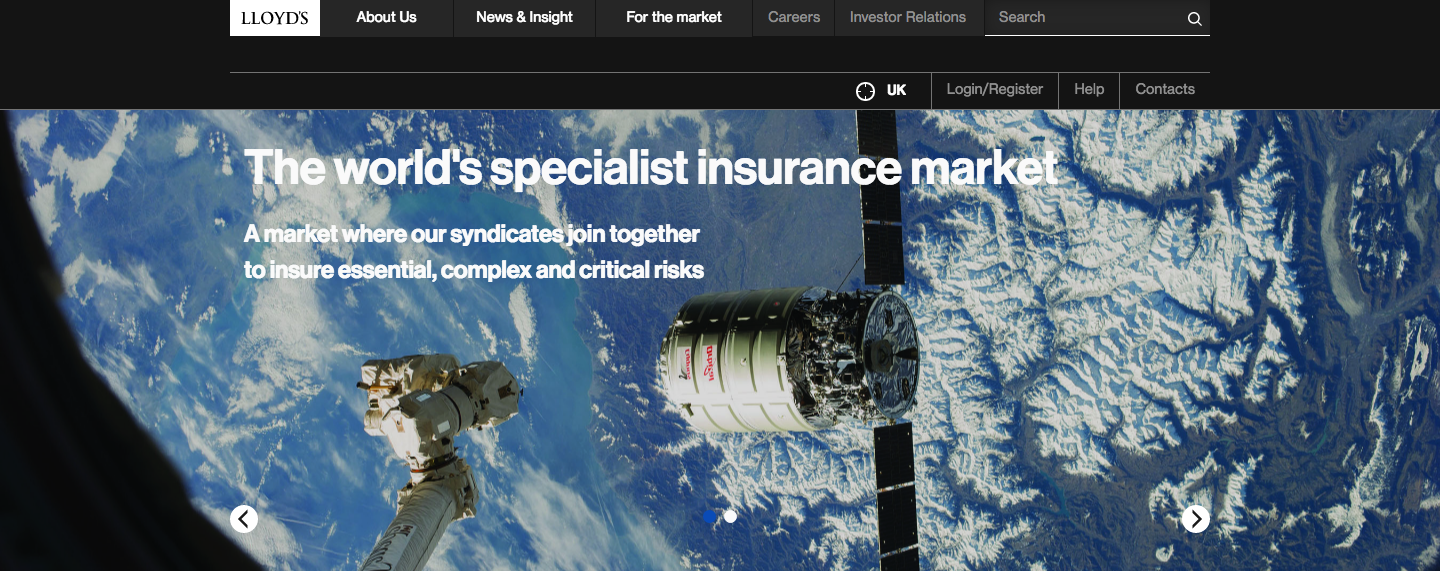Click the UK region locator icon
Viewport: 1440px width, 571px height.
(x=865, y=91)
